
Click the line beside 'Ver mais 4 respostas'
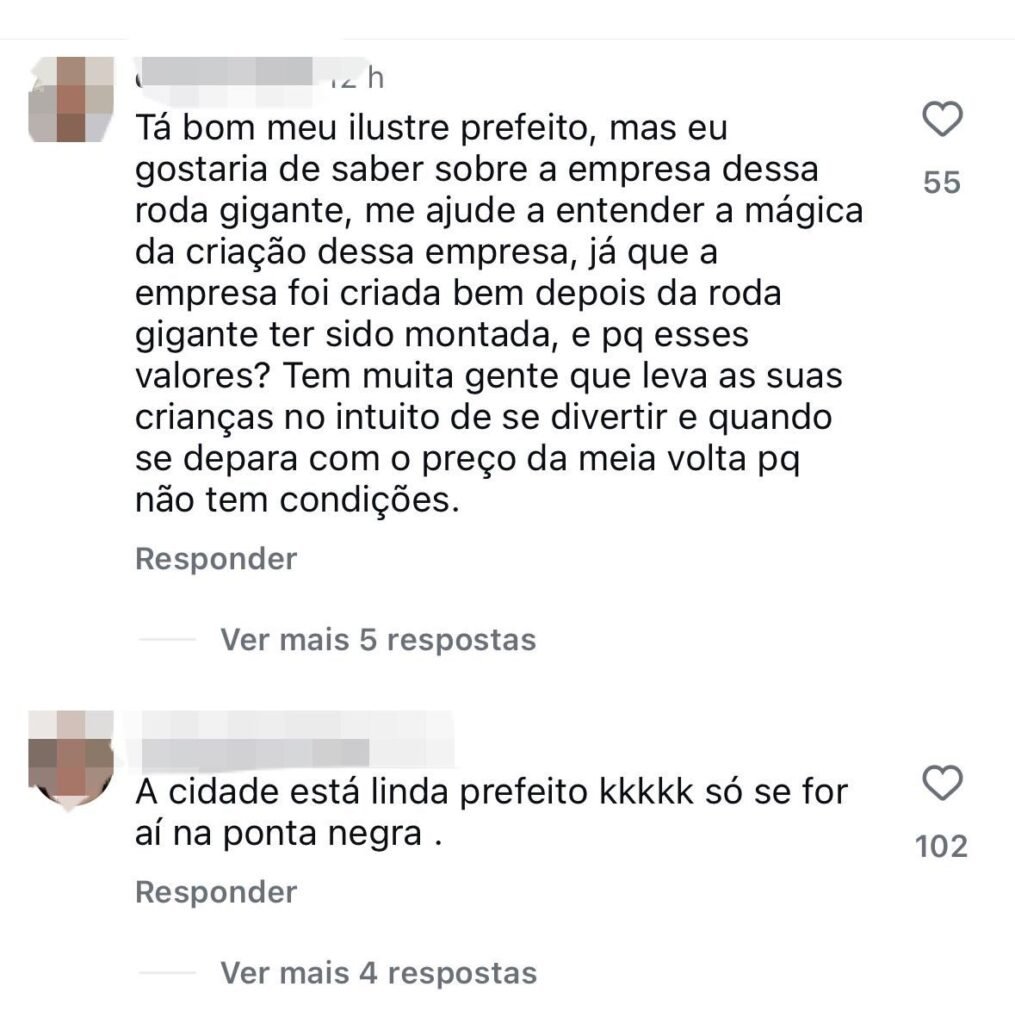pos(167,972)
